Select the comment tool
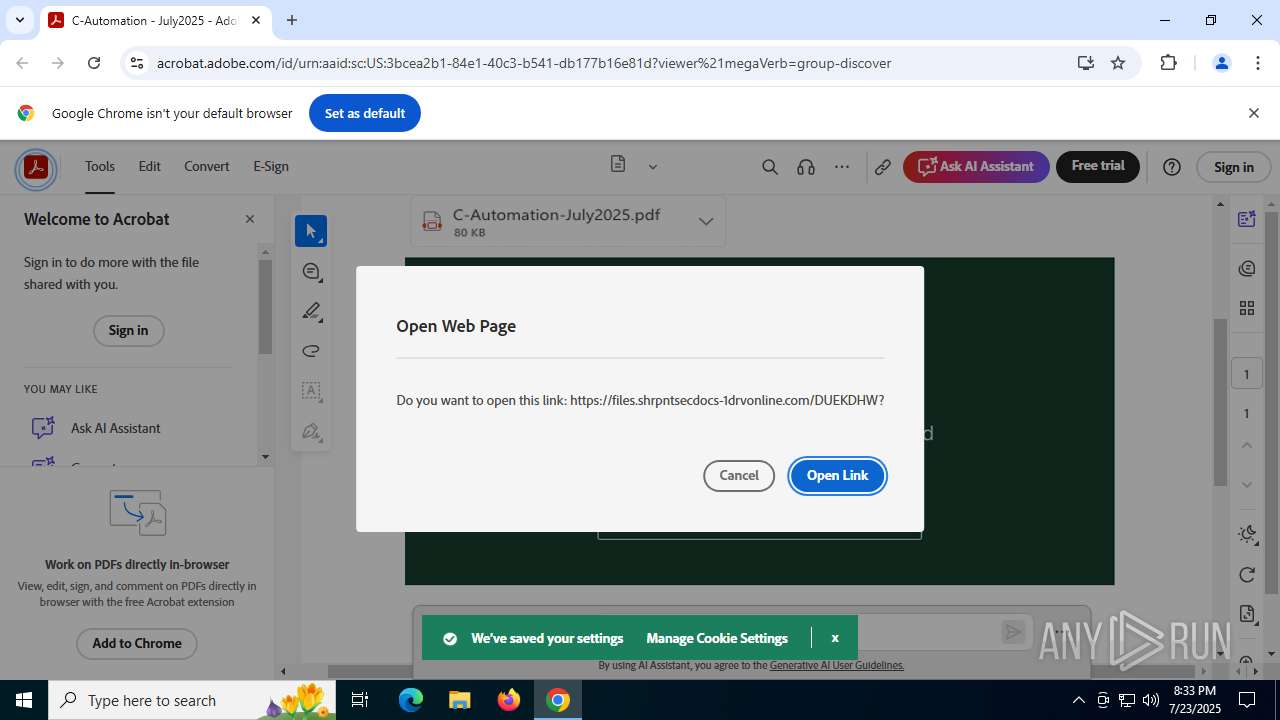Viewport: 1280px width, 720px height. (x=311, y=272)
